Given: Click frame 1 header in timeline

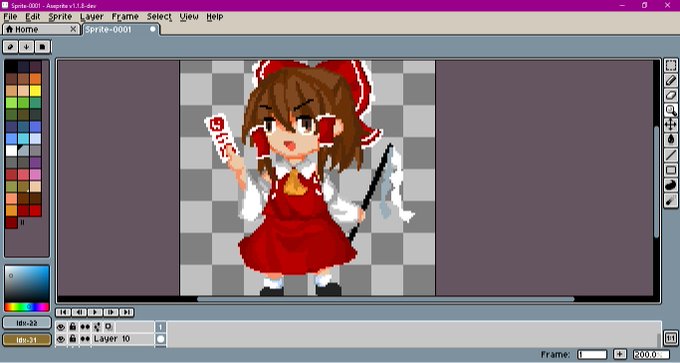Looking at the screenshot, I should pyautogui.click(x=160, y=327).
